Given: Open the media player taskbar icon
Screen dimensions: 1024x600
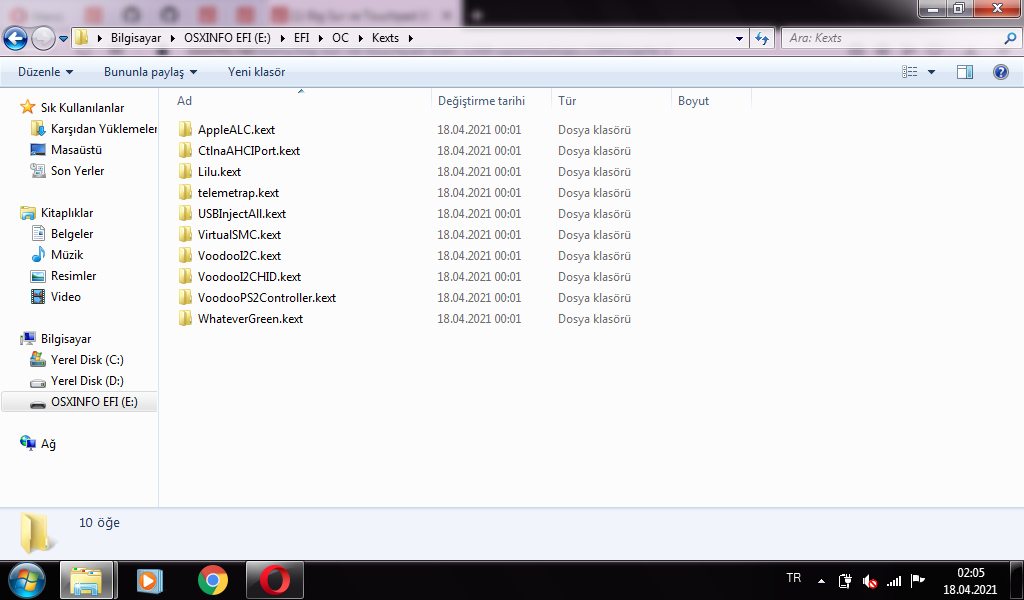Looking at the screenshot, I should click(149, 580).
